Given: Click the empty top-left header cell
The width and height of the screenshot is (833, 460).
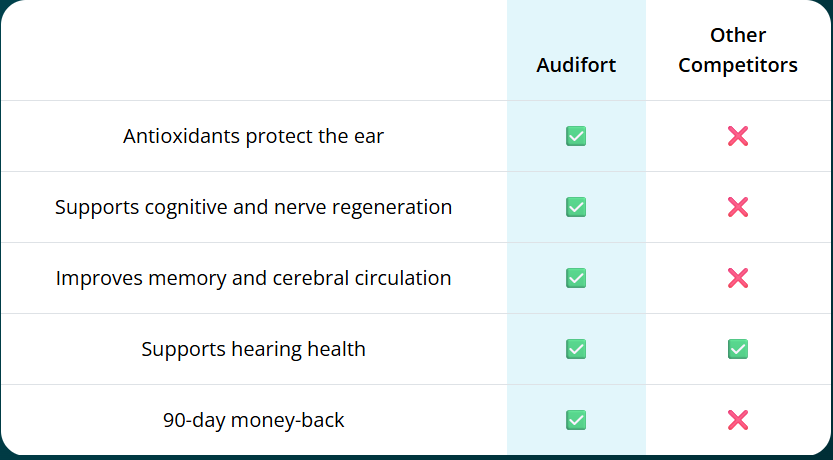Looking at the screenshot, I should 253,50.
